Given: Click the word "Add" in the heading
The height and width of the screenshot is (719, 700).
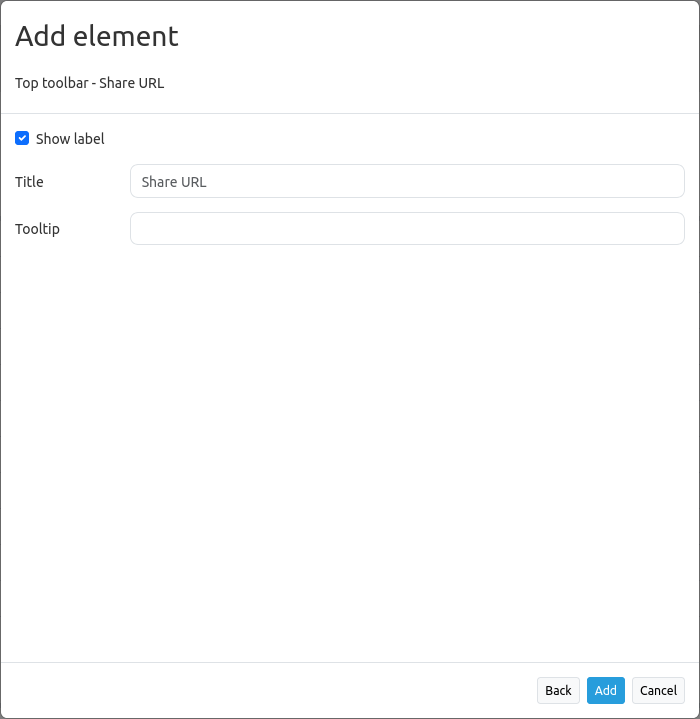Looking at the screenshot, I should pos(39,36).
